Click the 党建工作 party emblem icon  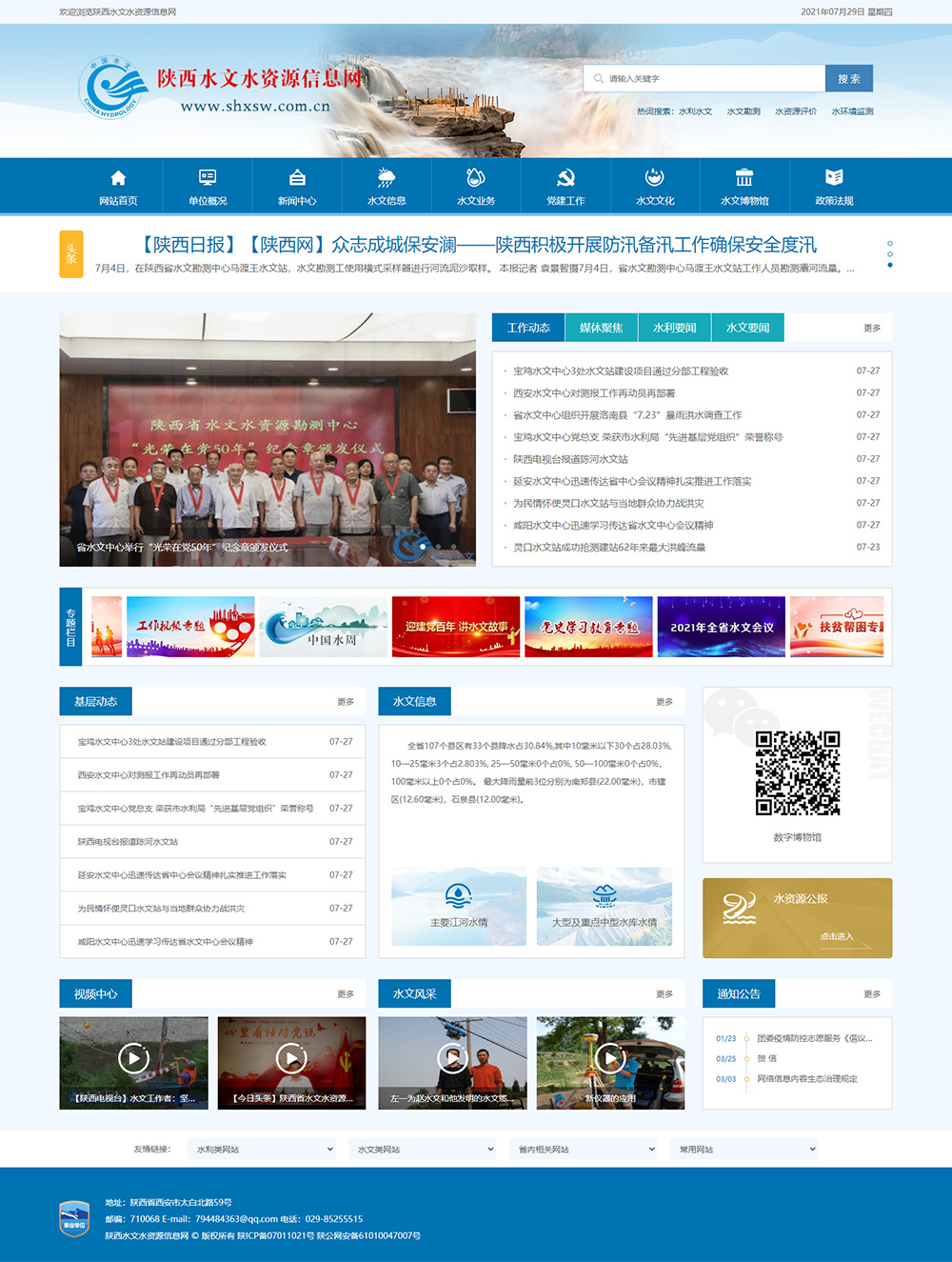point(565,177)
